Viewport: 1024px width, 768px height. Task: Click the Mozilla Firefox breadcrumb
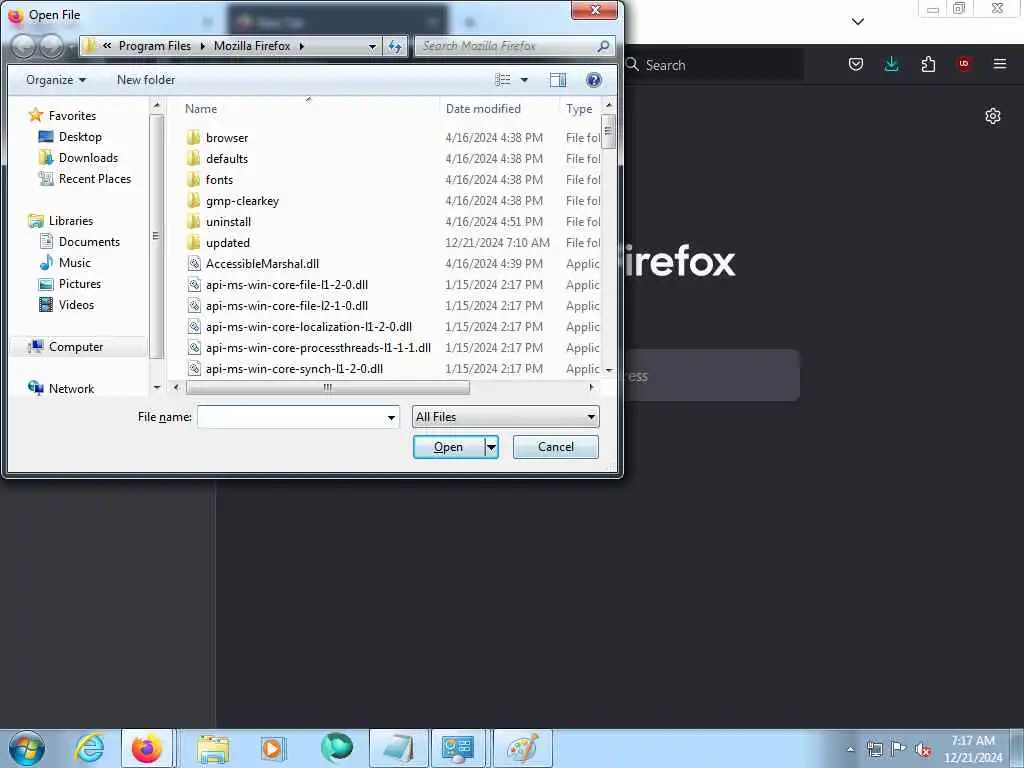pos(252,46)
